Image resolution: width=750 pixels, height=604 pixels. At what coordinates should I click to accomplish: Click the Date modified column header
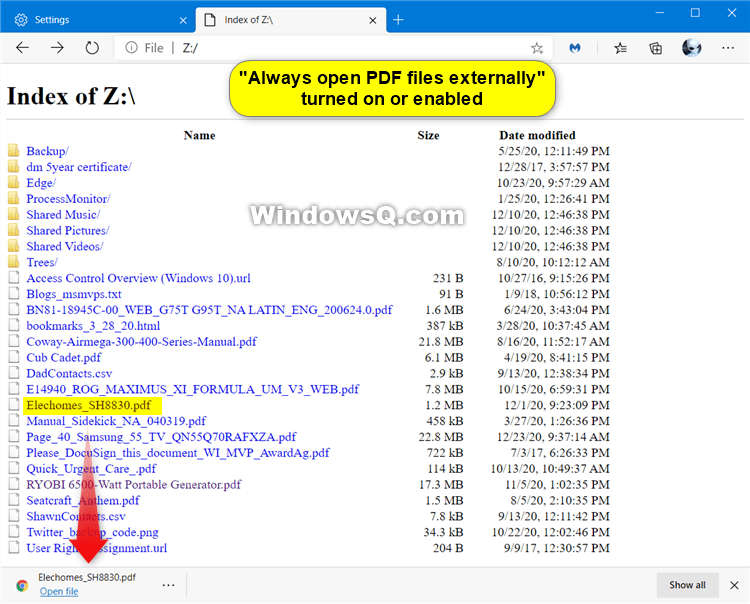pyautogui.click(x=537, y=135)
